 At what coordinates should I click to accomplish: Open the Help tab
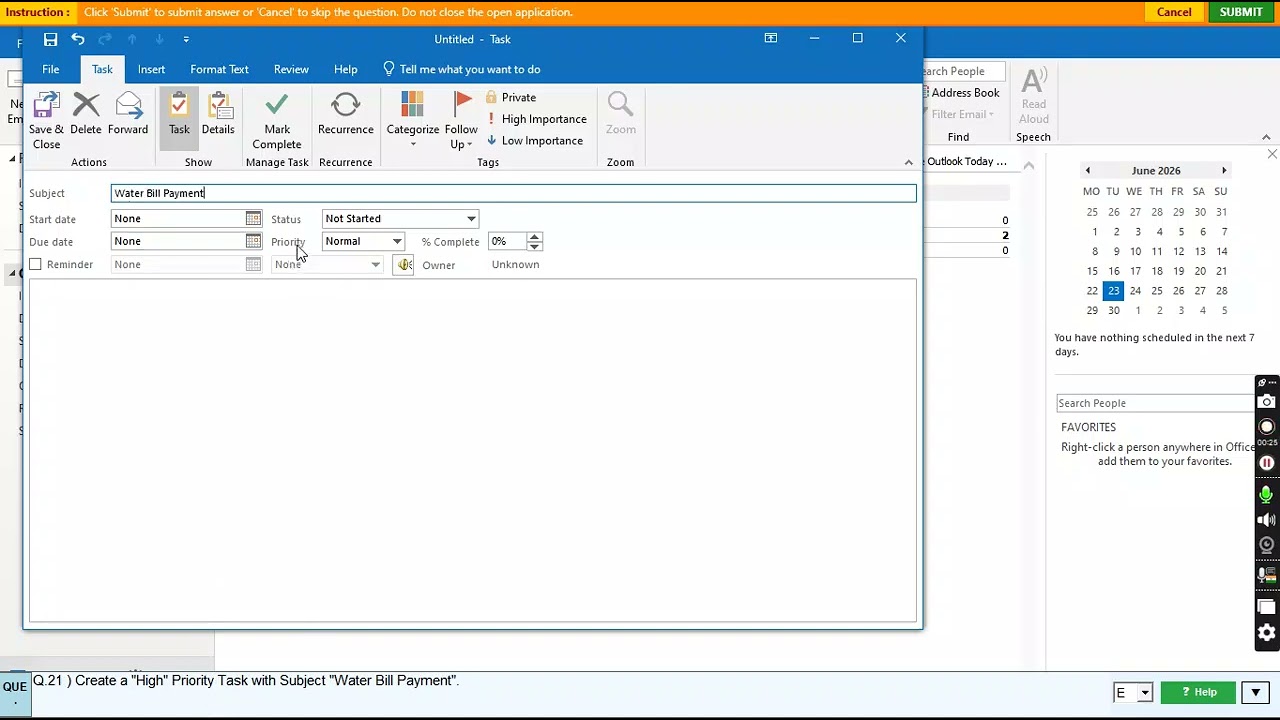point(346,69)
